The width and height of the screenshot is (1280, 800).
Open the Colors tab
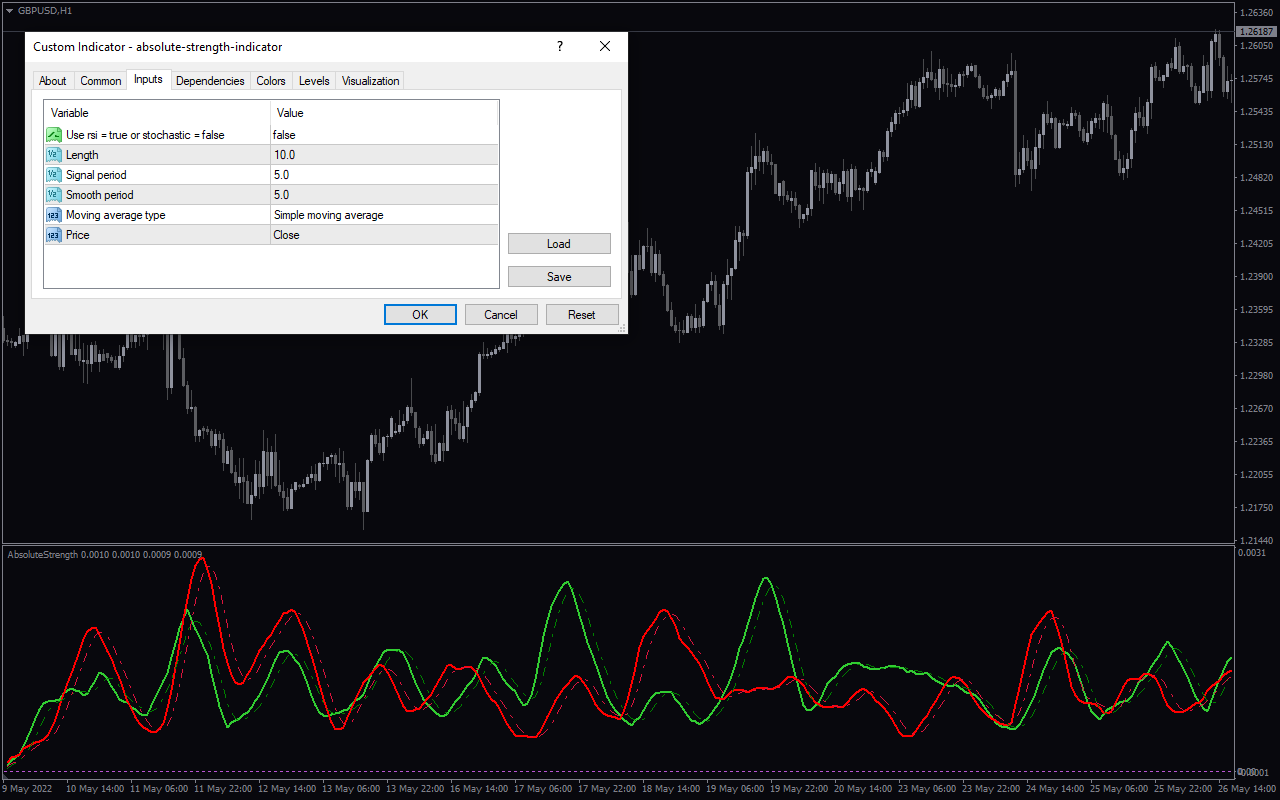[271, 81]
